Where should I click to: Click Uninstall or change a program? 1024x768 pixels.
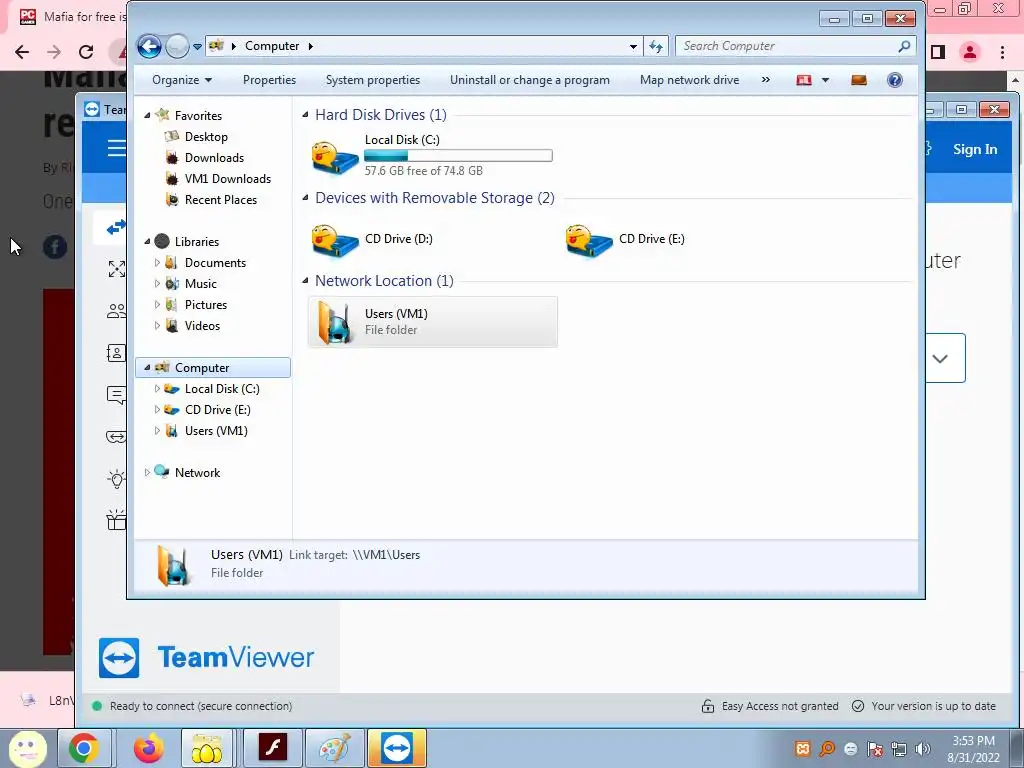pos(530,80)
